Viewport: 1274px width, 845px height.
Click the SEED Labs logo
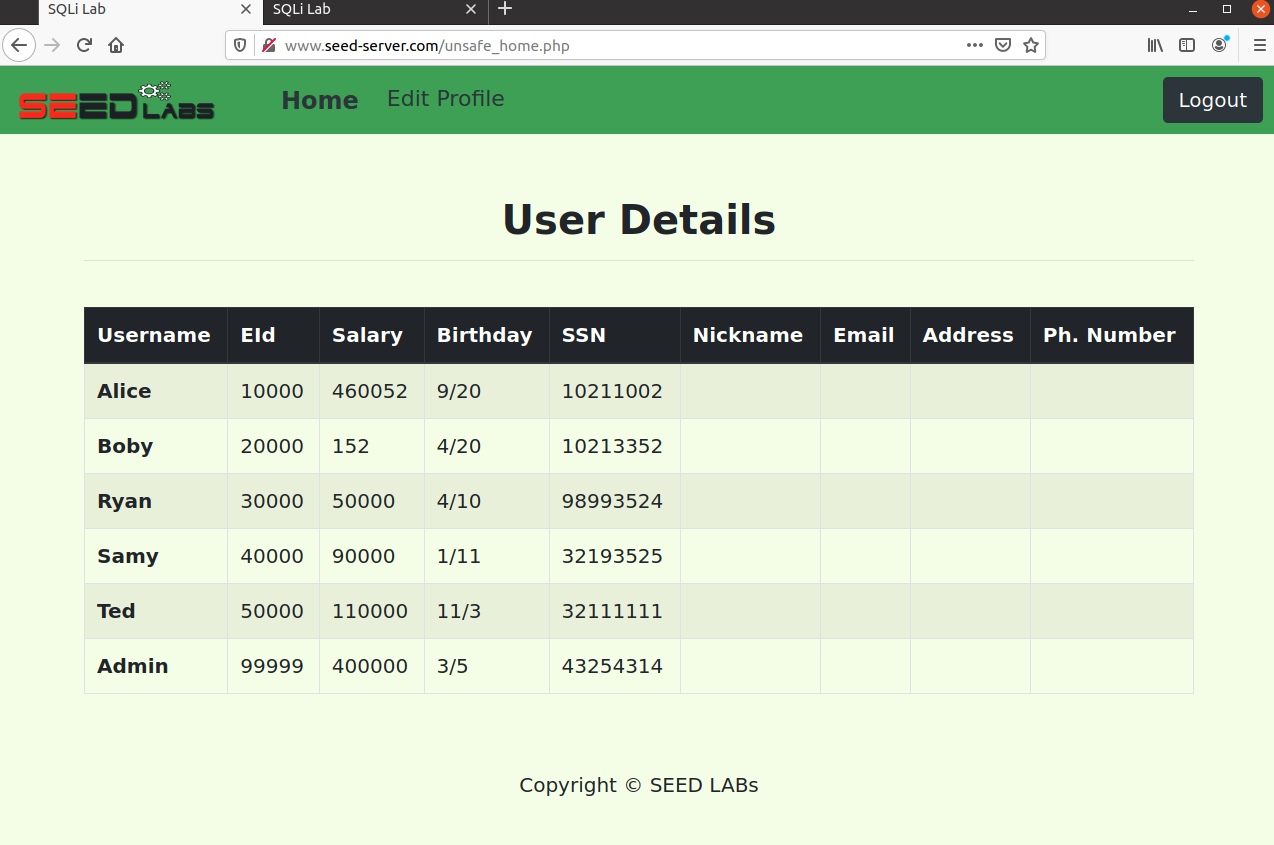click(x=117, y=100)
